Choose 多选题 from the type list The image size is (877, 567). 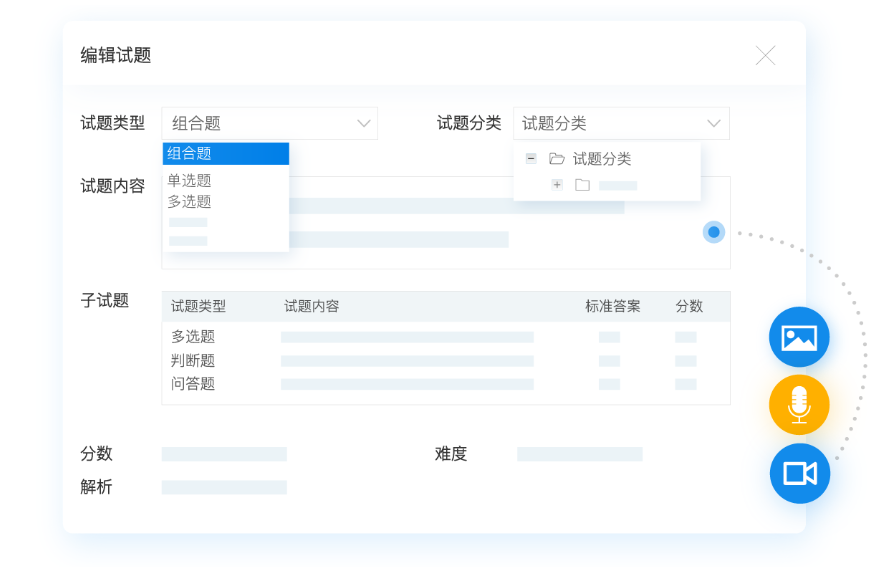pyautogui.click(x=190, y=201)
